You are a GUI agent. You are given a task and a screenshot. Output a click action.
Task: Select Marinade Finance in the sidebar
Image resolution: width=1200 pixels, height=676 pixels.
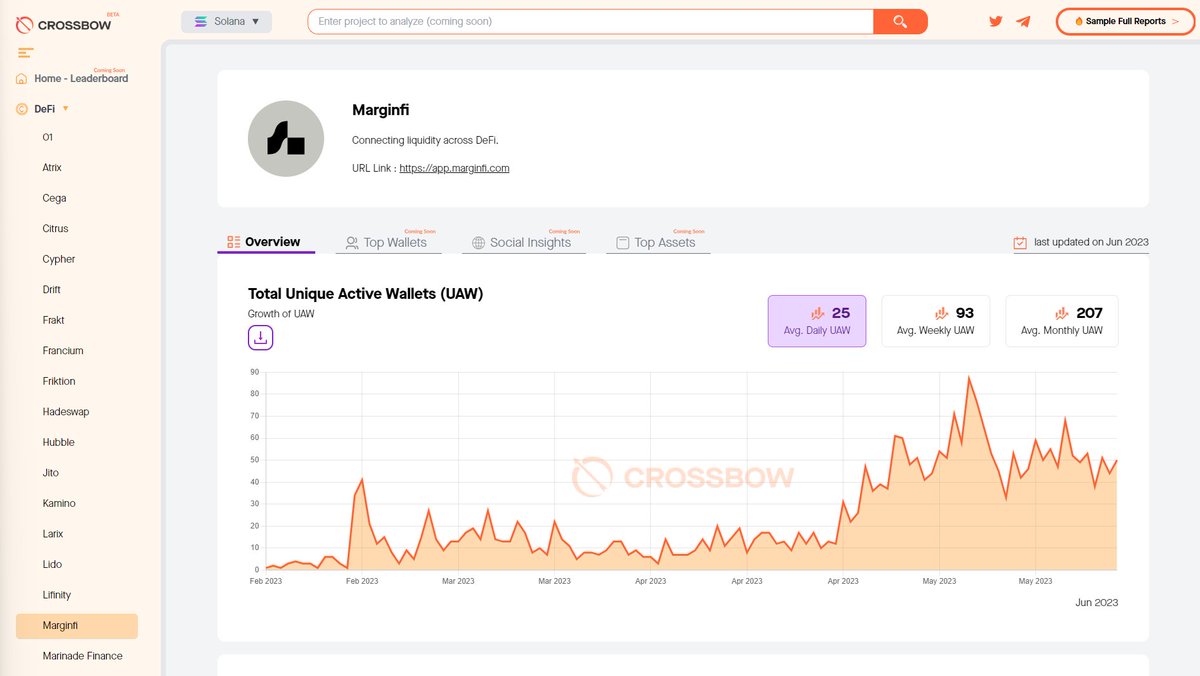pos(83,656)
